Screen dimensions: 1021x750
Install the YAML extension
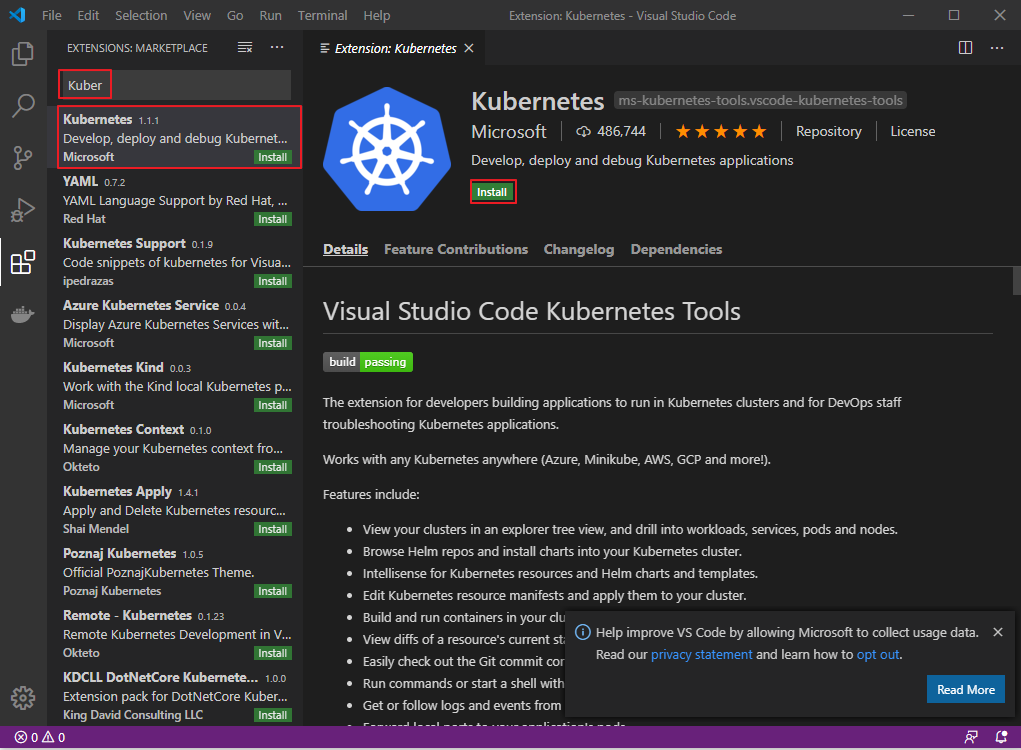pyautogui.click(x=272, y=219)
